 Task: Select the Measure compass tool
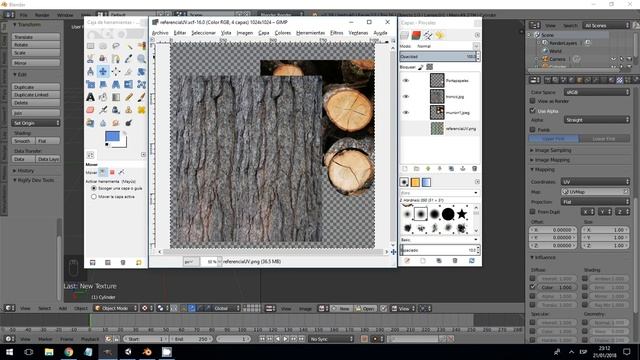point(90,72)
